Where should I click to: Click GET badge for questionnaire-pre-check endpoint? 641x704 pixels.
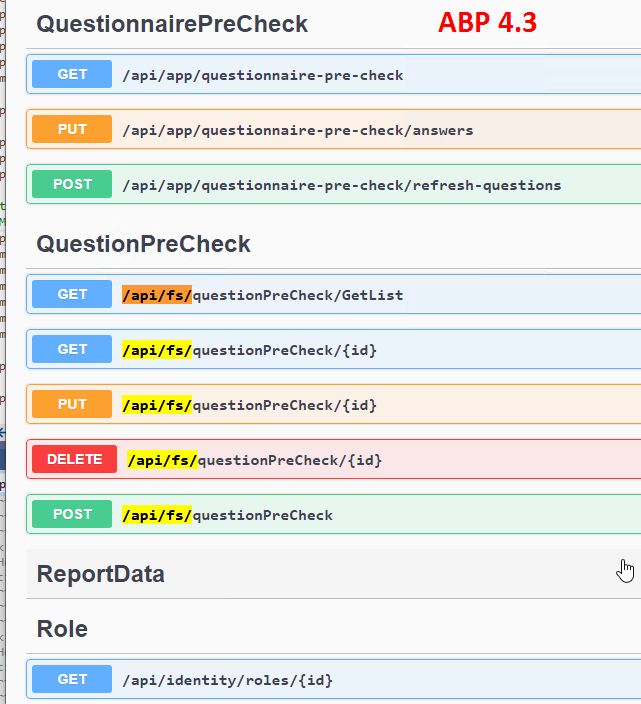72,75
